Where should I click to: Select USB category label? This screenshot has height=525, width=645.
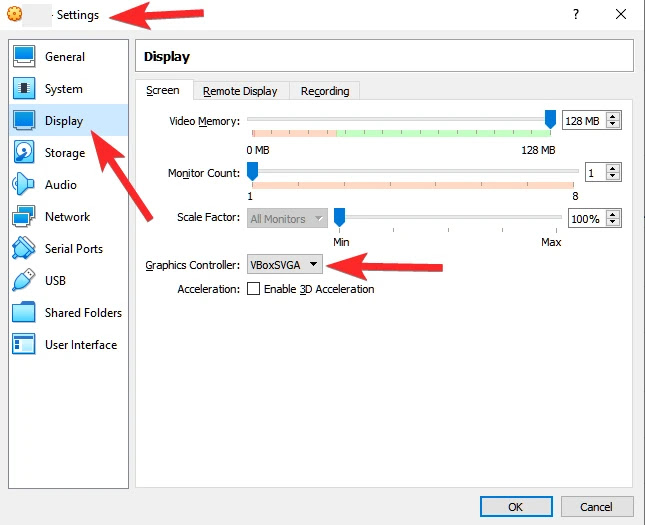pos(56,281)
